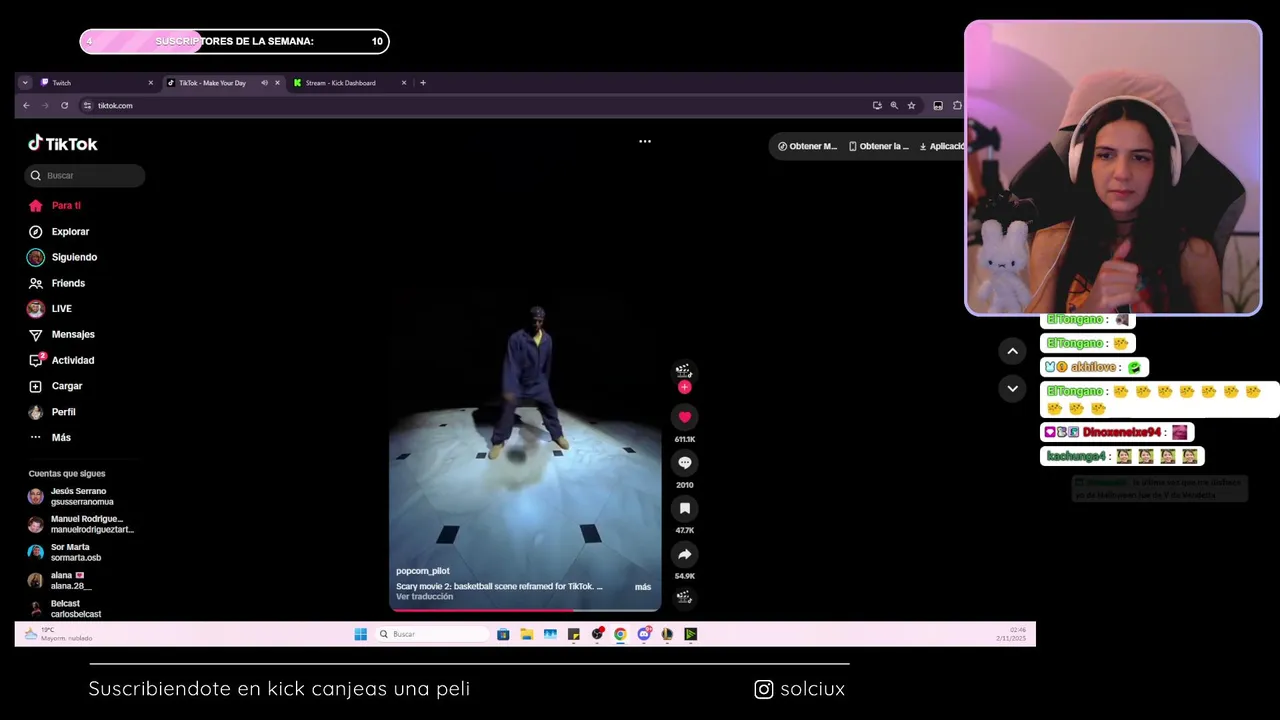The image size is (1280, 720).
Task: Reload the page with refresh icon
Action: (65, 105)
